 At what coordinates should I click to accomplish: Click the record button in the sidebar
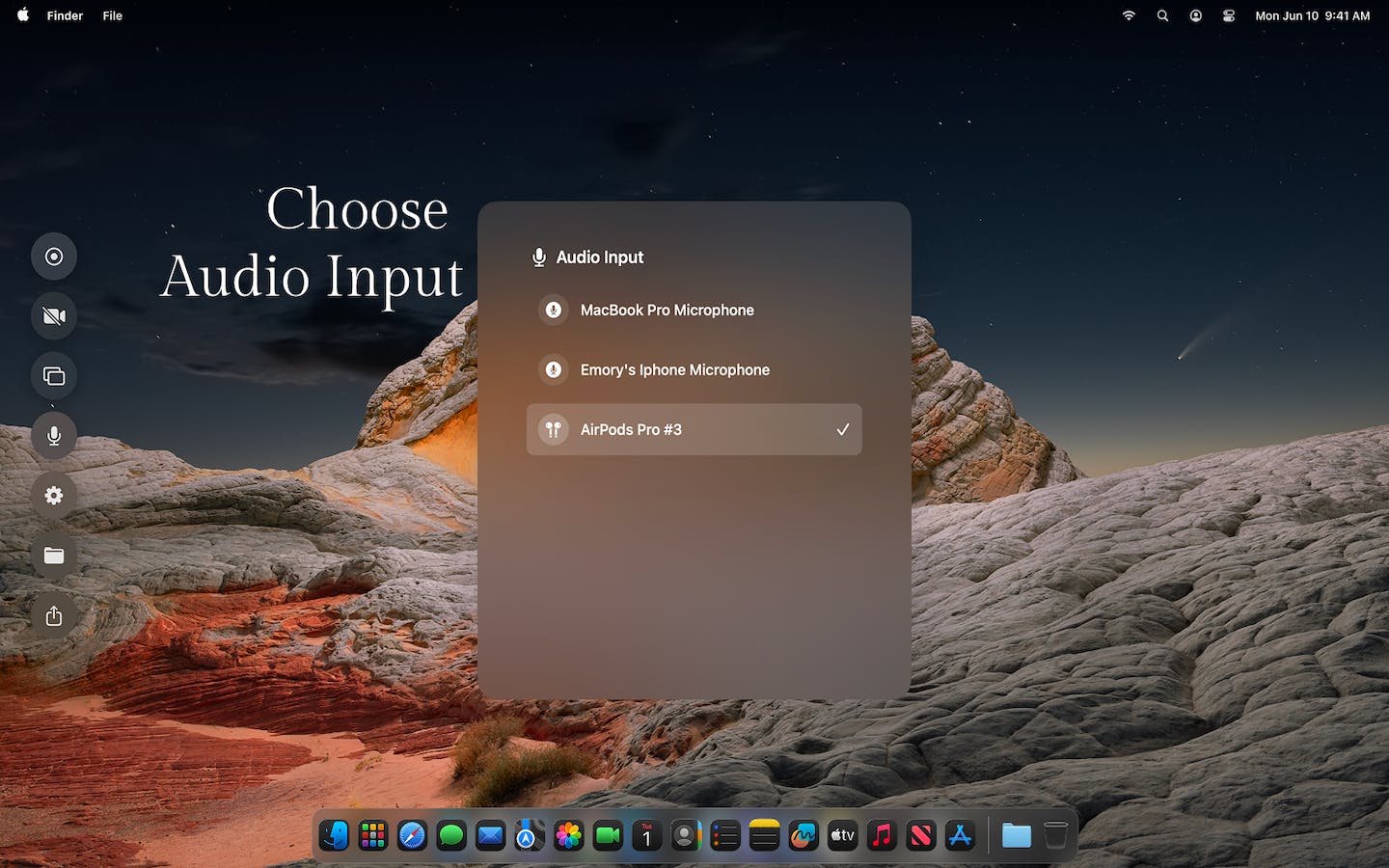[54, 257]
